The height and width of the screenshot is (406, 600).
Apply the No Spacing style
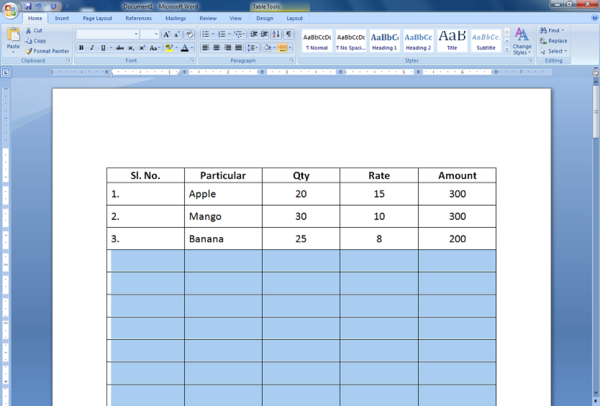click(351, 41)
